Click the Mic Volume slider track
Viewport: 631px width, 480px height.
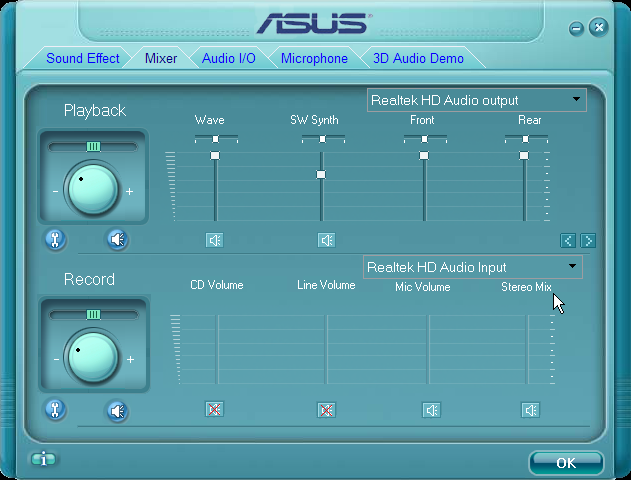(x=429, y=349)
